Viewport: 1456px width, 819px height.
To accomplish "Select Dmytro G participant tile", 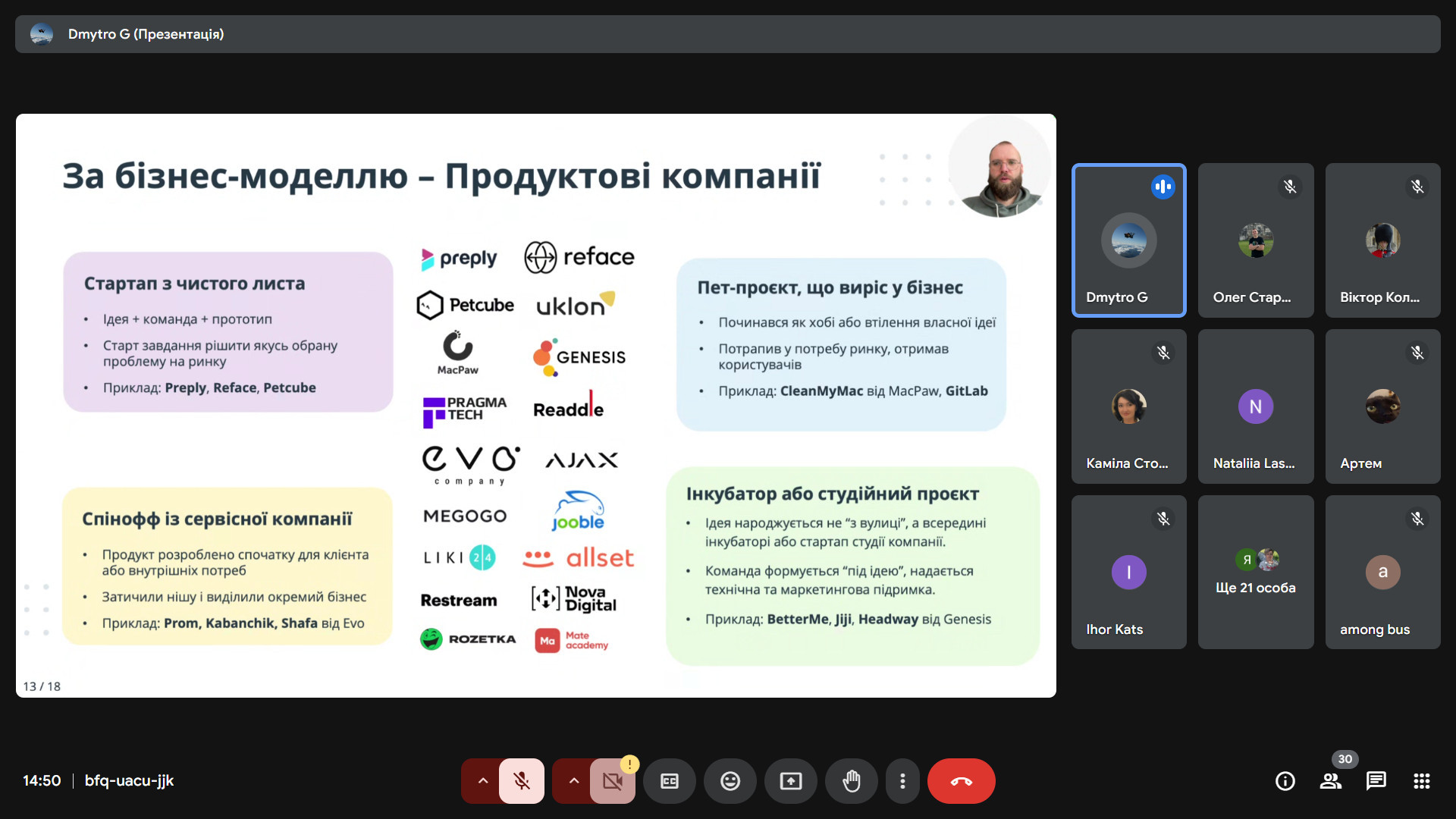I will [x=1128, y=240].
